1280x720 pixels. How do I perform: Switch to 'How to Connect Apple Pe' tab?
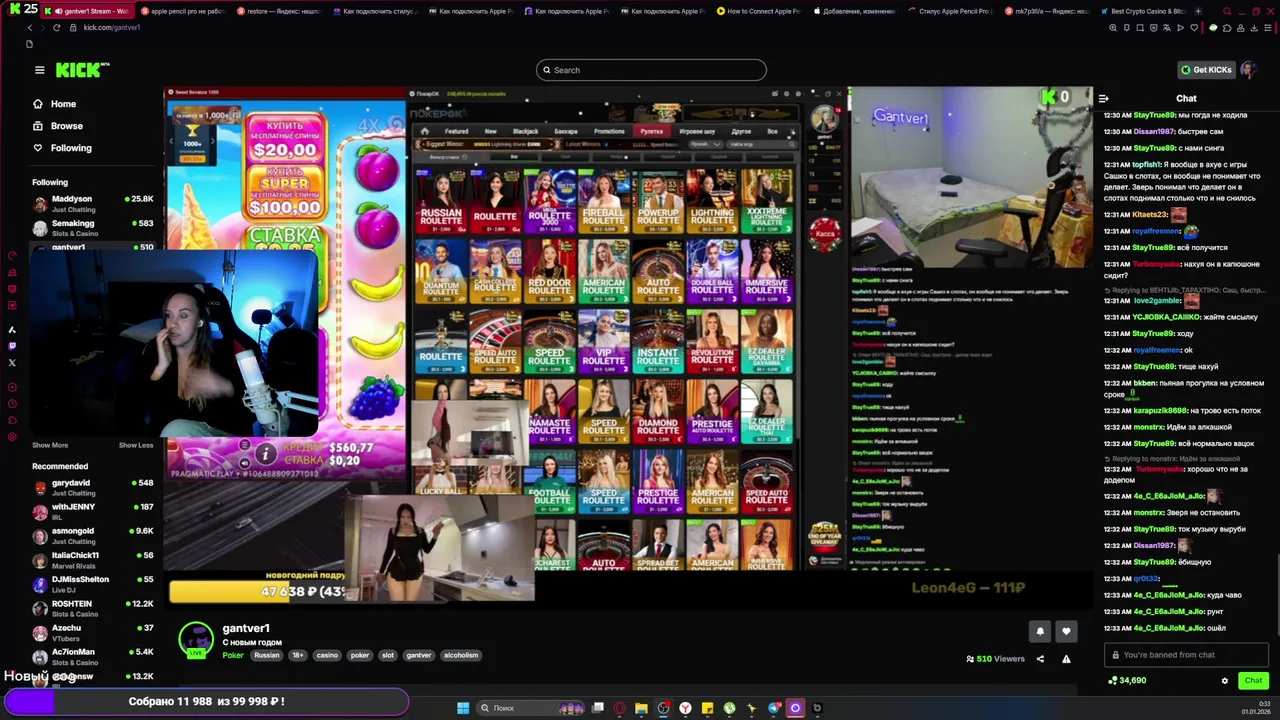(758, 11)
